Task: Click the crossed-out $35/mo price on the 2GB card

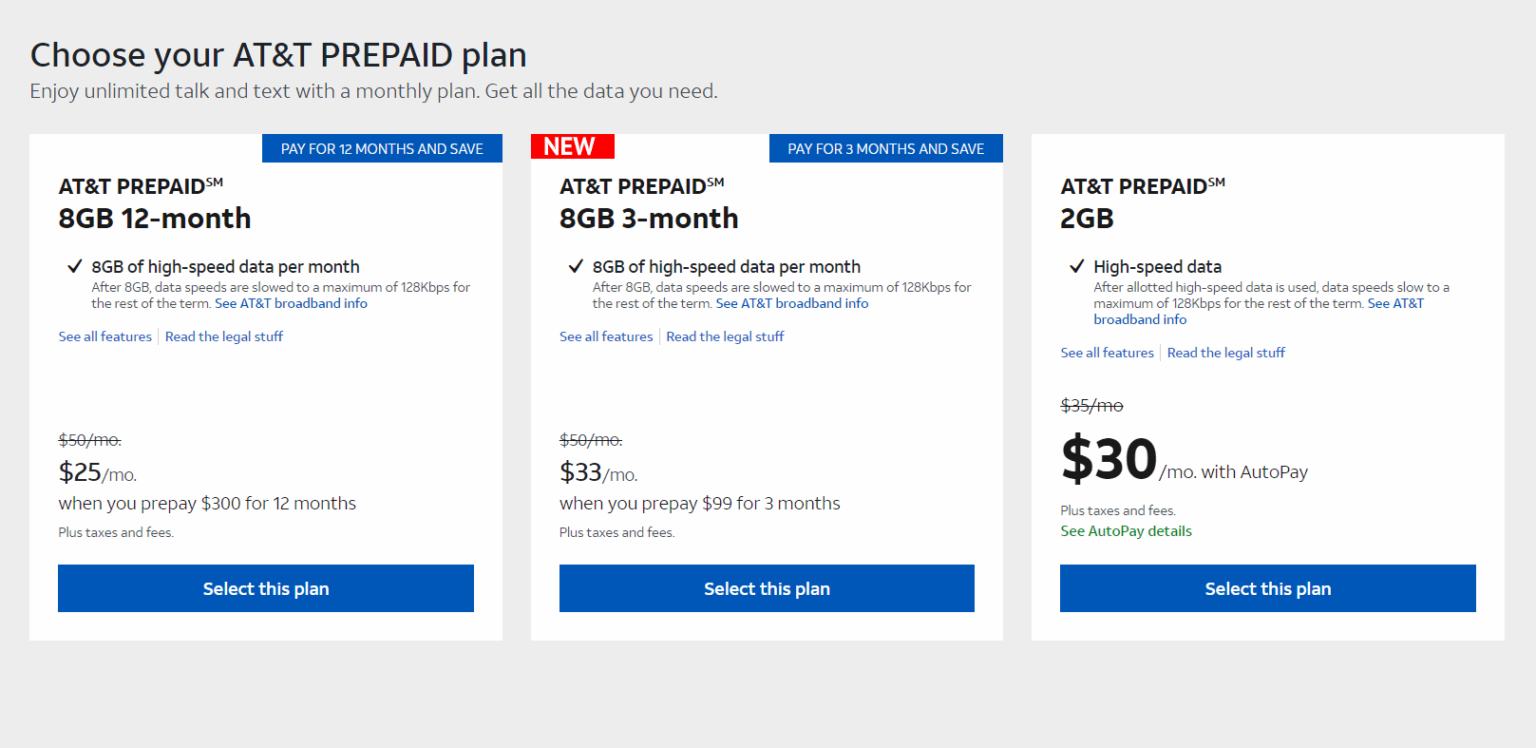Action: click(1091, 405)
